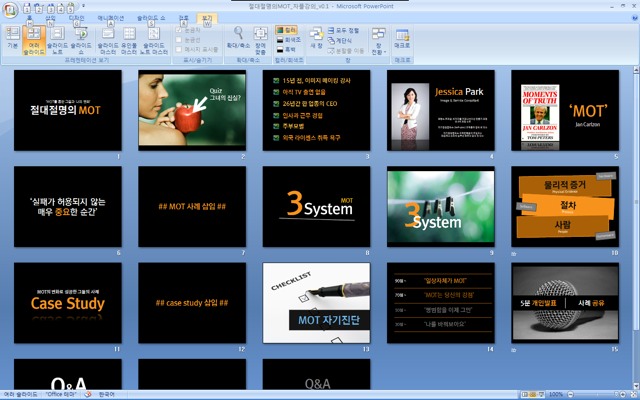Open the Home (홈) ribbon tab
Image resolution: width=640 pixels, height=400 pixels.
(x=29, y=18)
